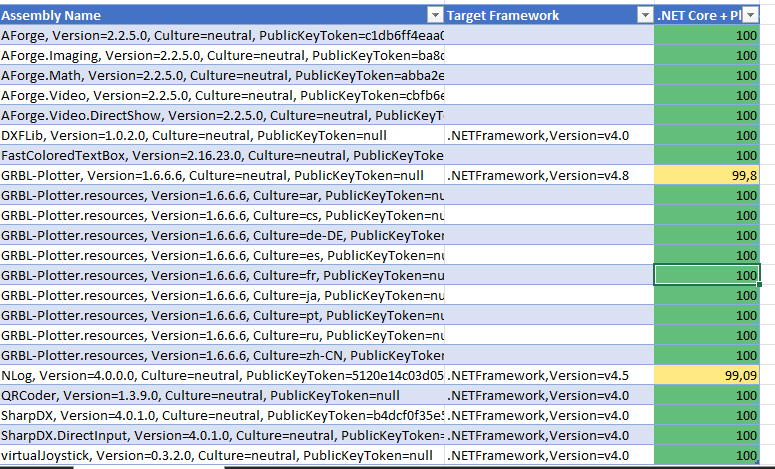The height and width of the screenshot is (469, 775).
Task: Click the AForge.Math assembly cell
Action: pos(222,76)
